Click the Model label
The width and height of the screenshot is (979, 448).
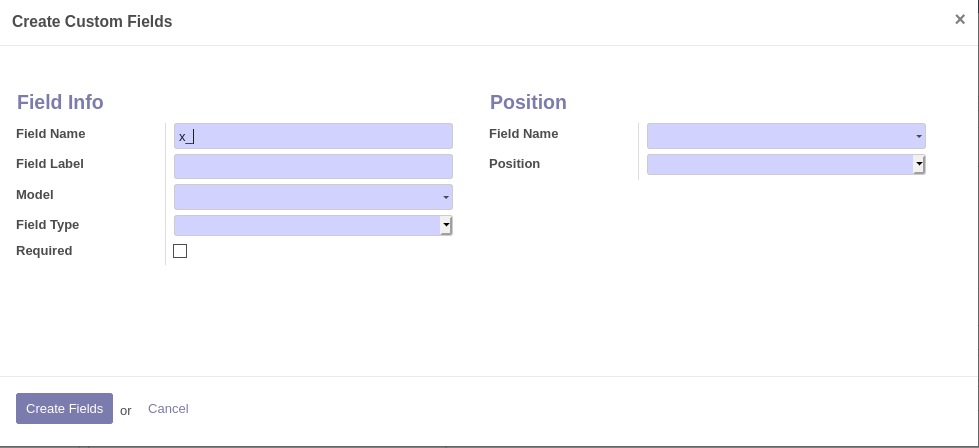[35, 195]
